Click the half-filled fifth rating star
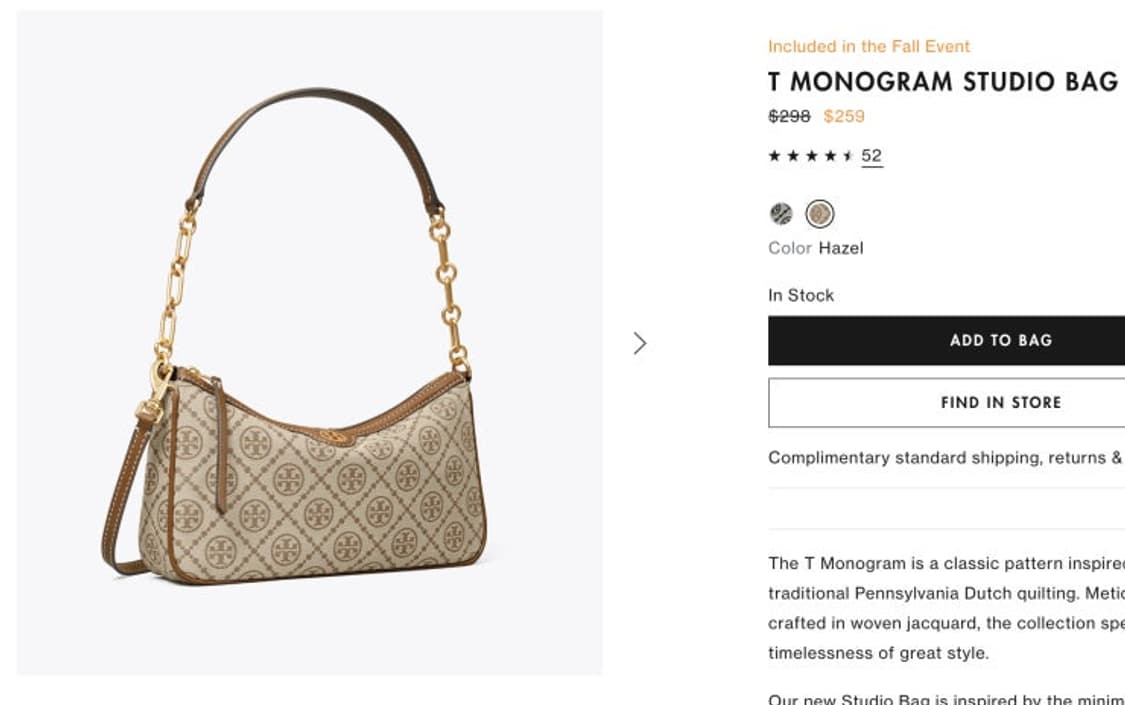1125x705 pixels. point(848,156)
